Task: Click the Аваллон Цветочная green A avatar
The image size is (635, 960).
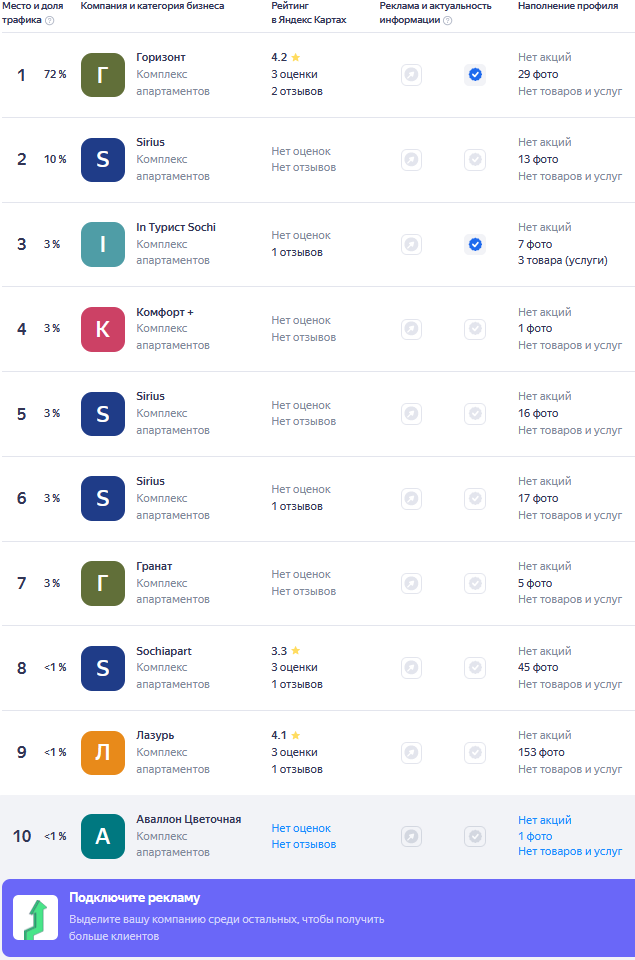Action: [103, 836]
